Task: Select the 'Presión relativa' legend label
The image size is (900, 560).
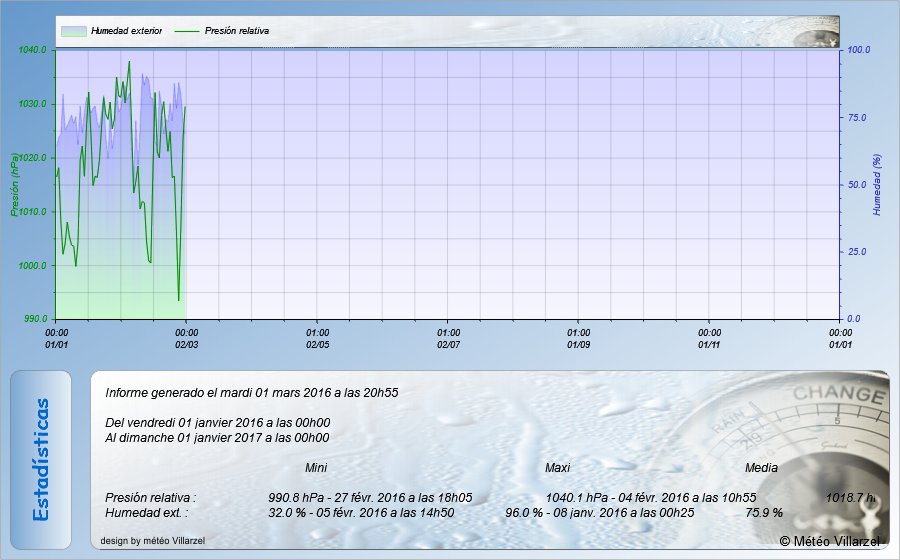Action: (x=236, y=31)
